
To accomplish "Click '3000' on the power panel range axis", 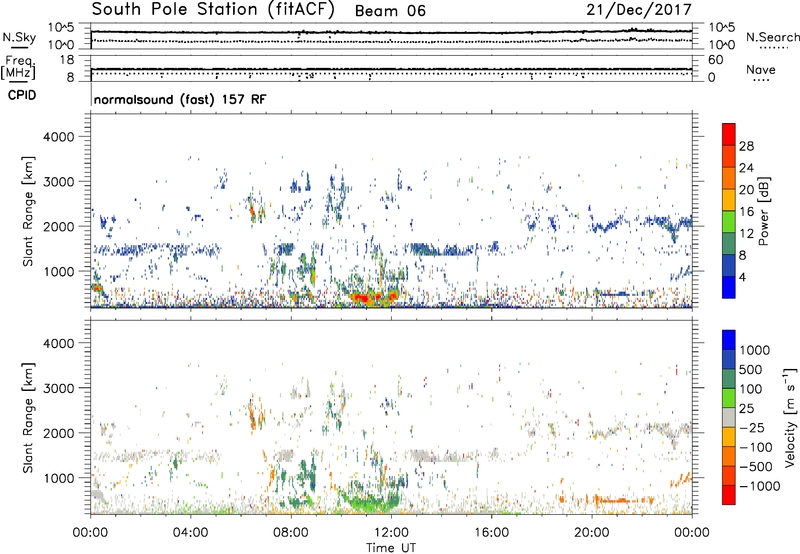I will point(59,182).
